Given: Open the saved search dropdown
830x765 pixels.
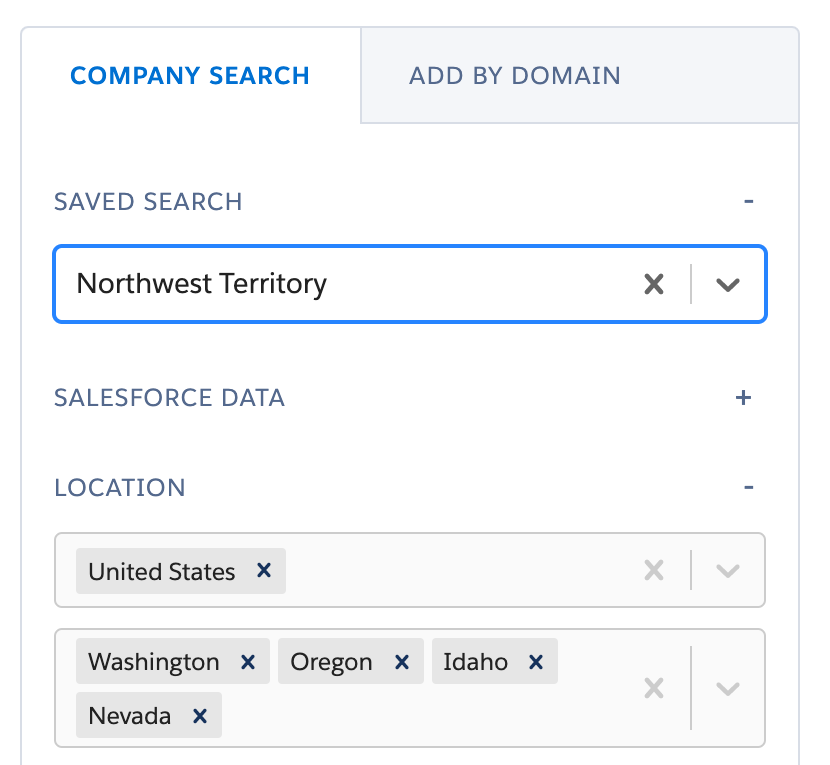Looking at the screenshot, I should click(728, 284).
